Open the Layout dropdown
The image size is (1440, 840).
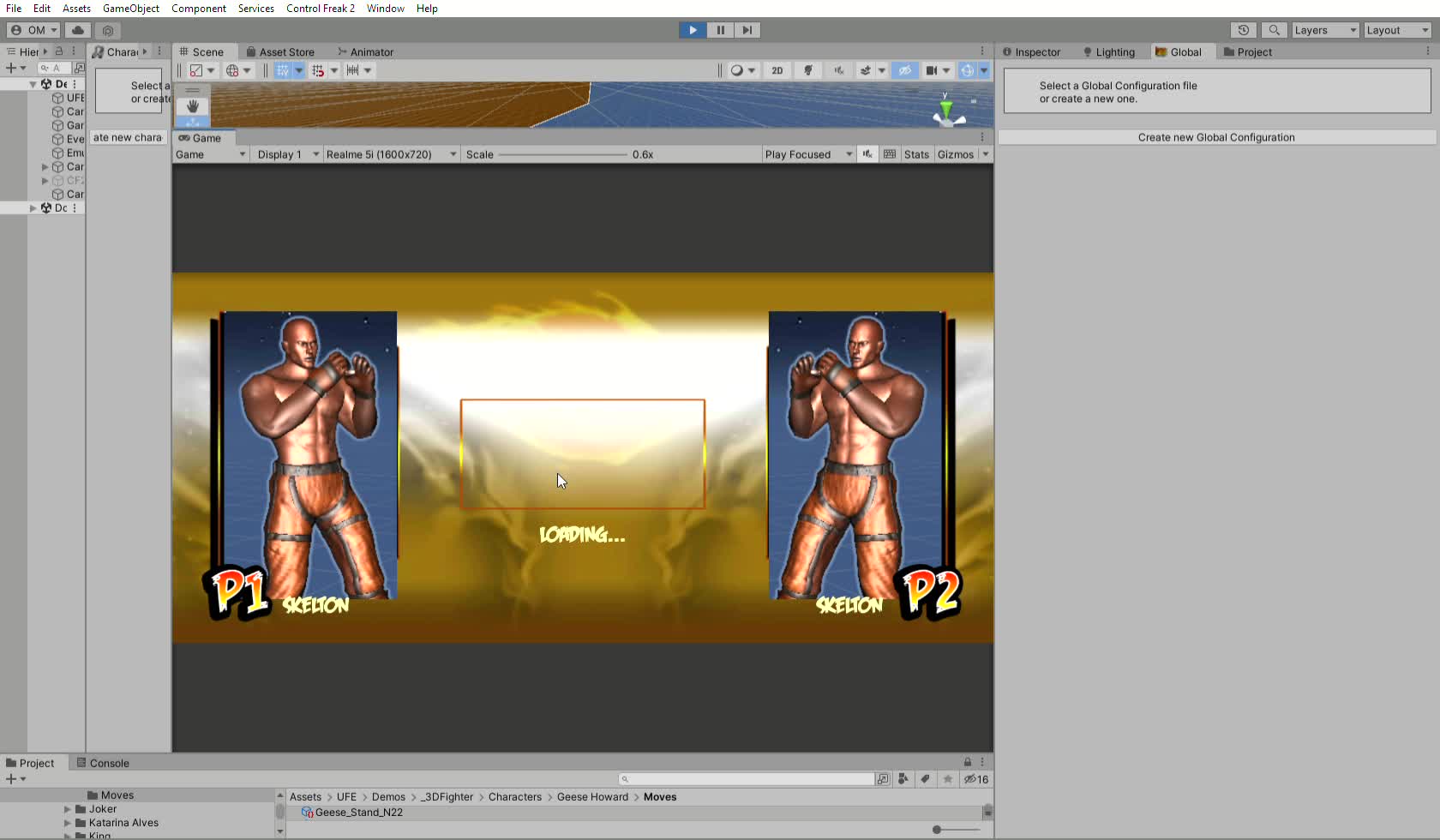(1397, 30)
